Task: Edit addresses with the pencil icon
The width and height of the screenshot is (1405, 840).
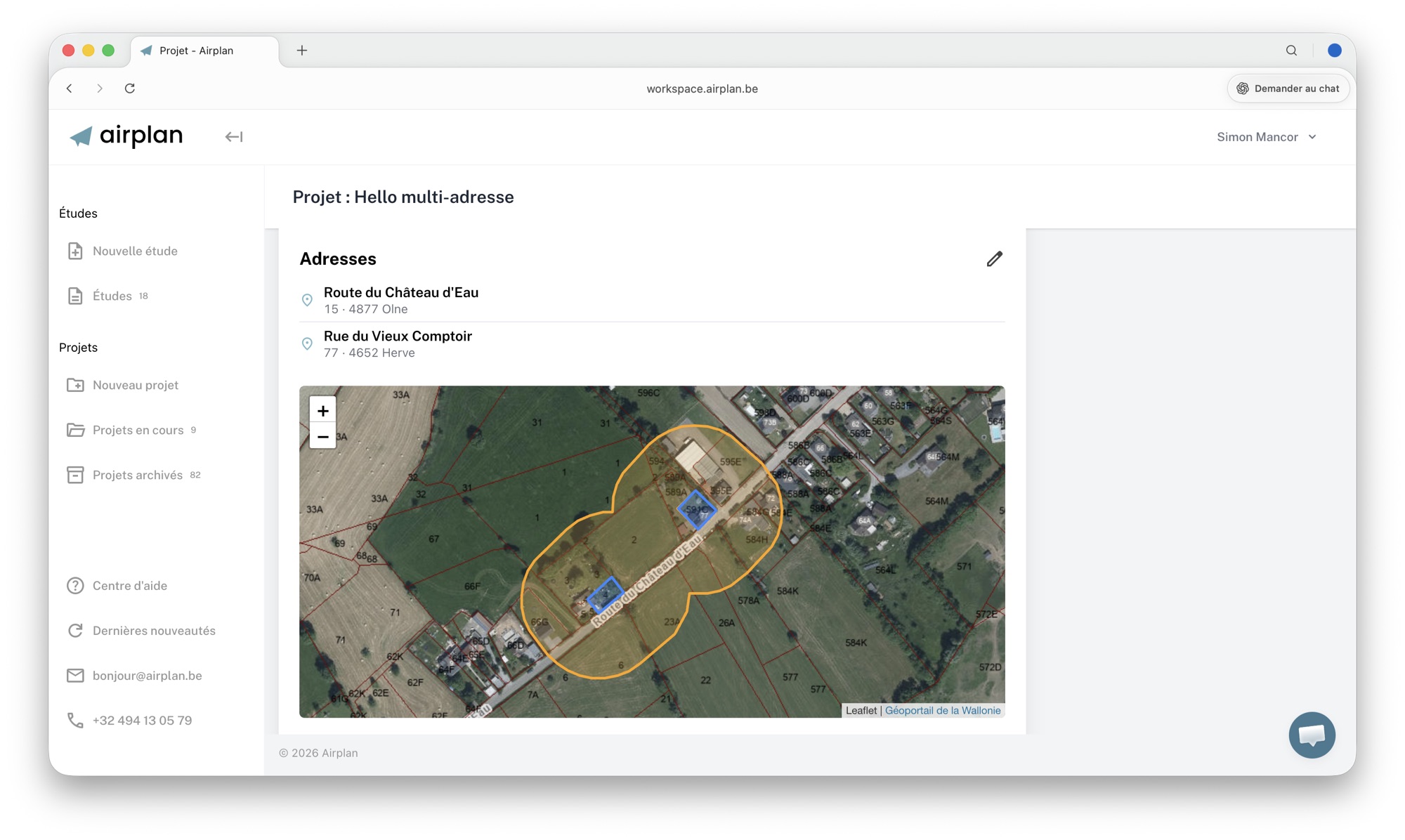Action: click(994, 259)
